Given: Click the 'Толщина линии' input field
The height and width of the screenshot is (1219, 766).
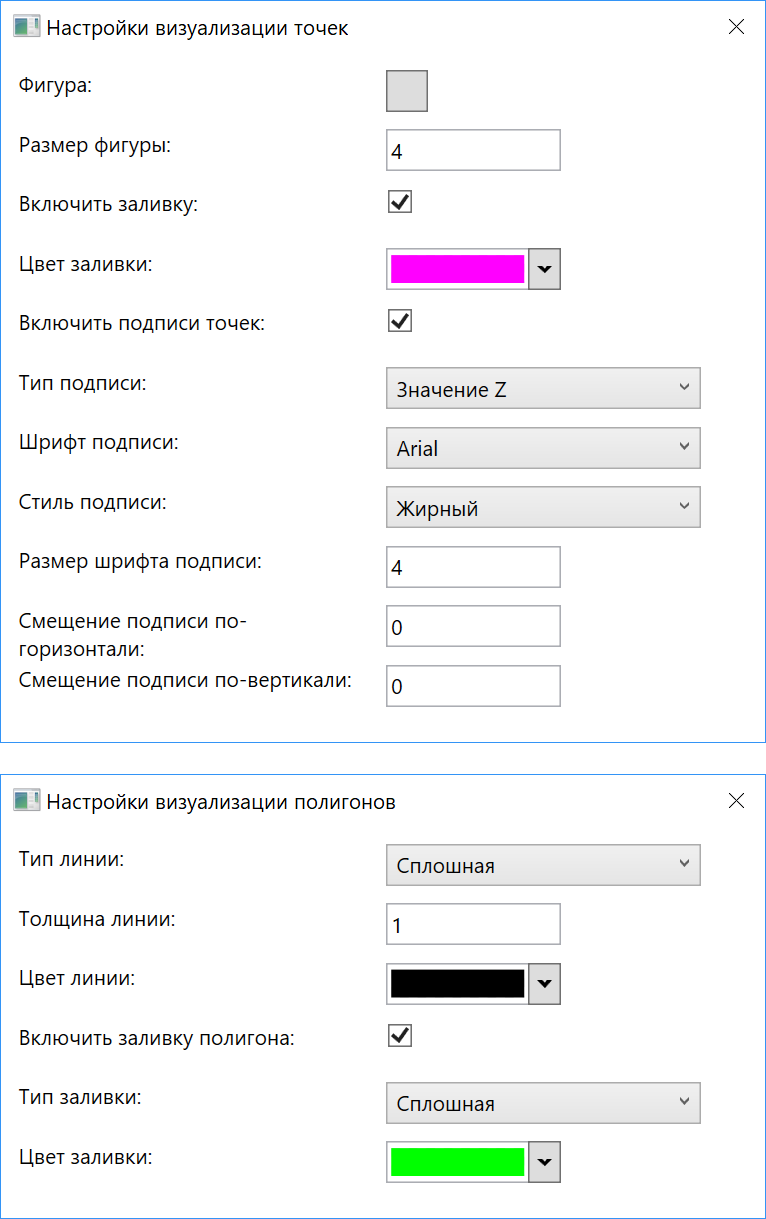Looking at the screenshot, I should pyautogui.click(x=472, y=923).
